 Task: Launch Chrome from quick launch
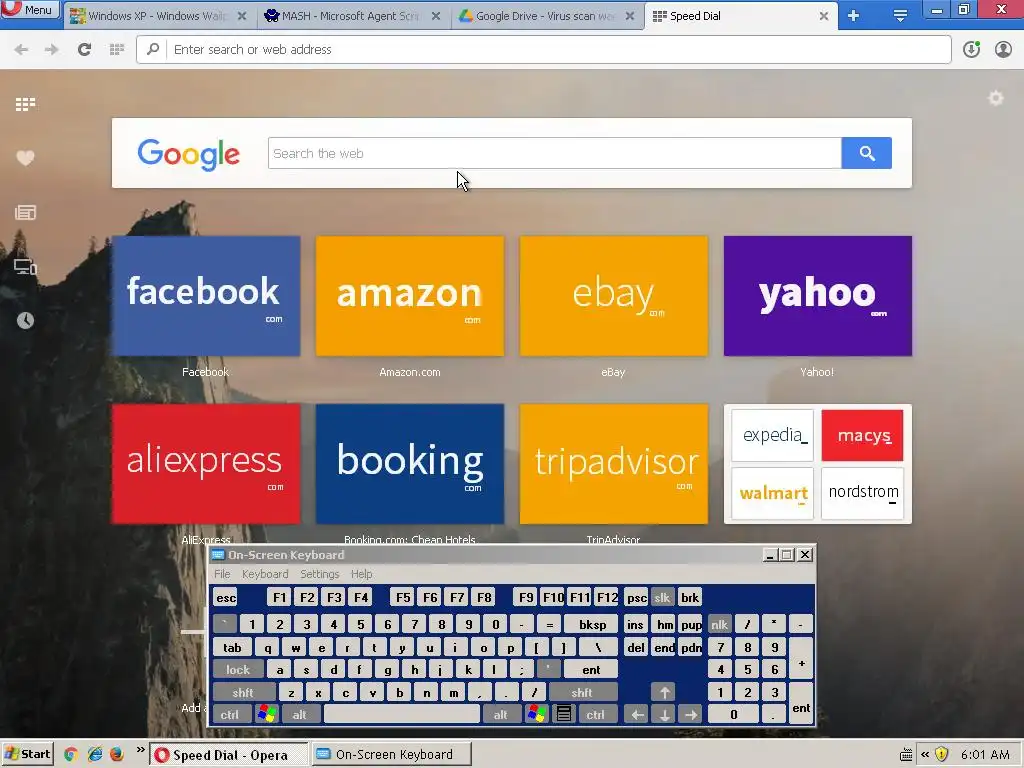point(71,754)
